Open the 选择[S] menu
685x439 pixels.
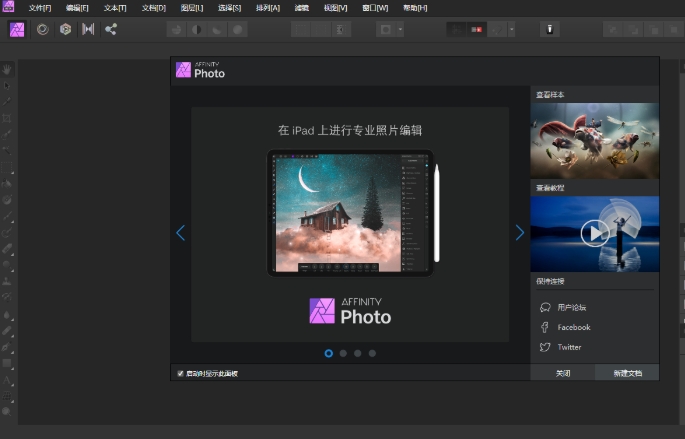coord(229,8)
